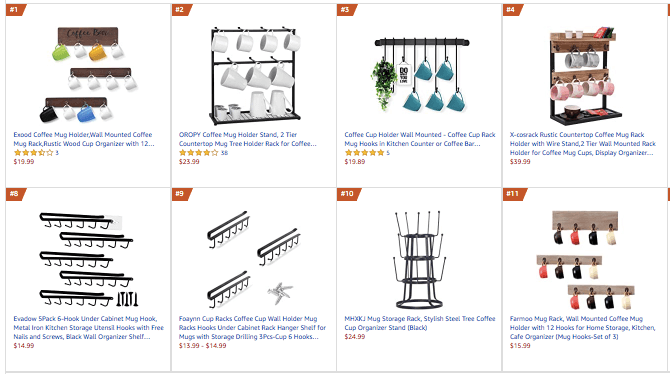670x374 pixels.
Task: Open the Foaynn three racks image
Action: (x=254, y=259)
